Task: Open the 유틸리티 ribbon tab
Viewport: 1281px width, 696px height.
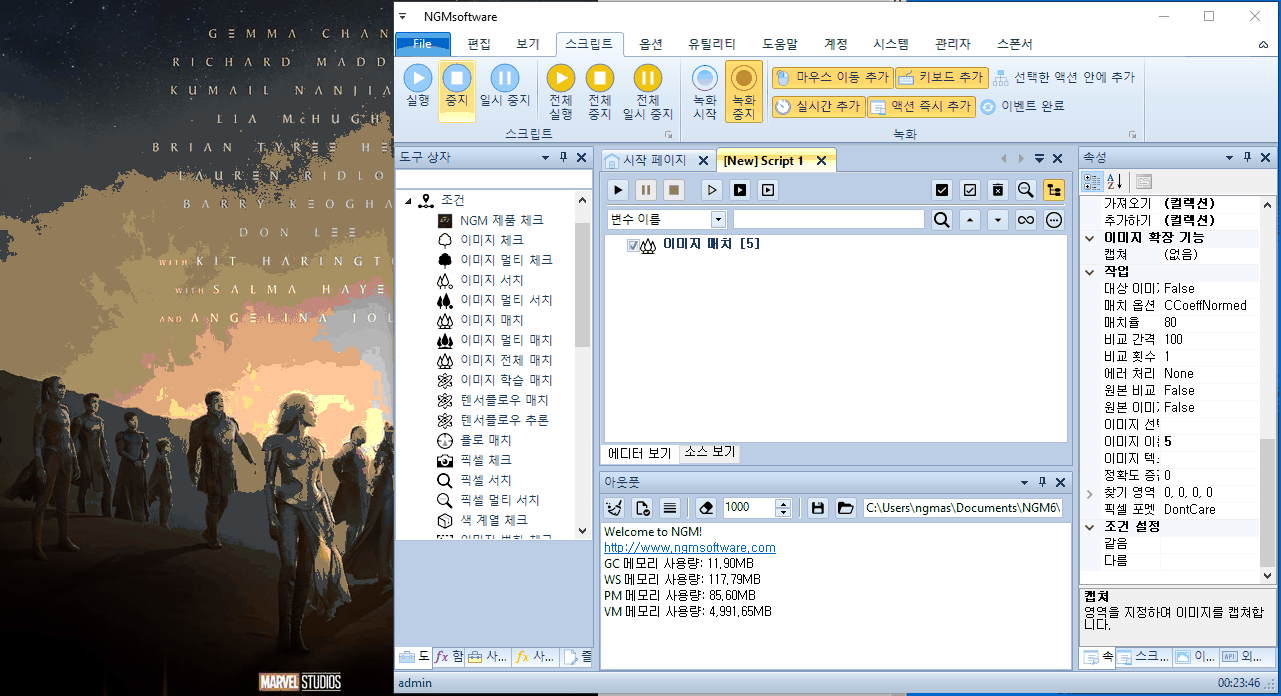Action: 712,44
